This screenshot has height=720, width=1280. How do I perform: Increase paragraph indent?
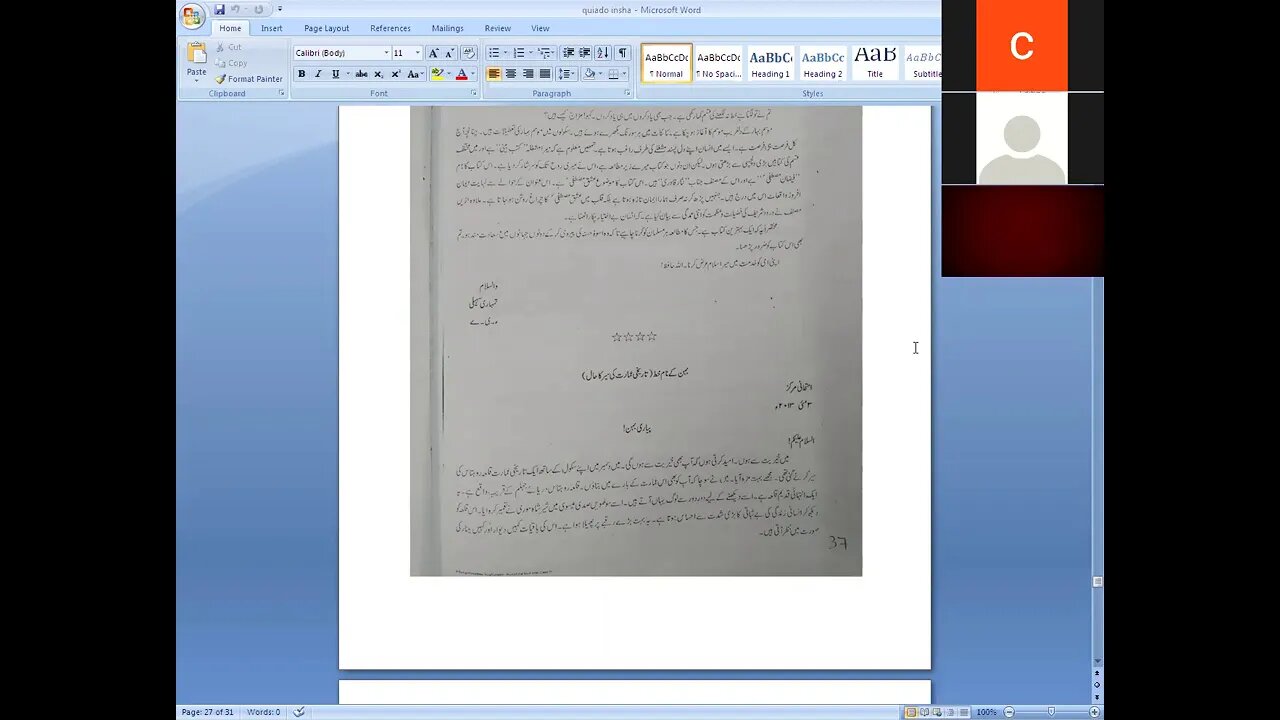tap(585, 53)
